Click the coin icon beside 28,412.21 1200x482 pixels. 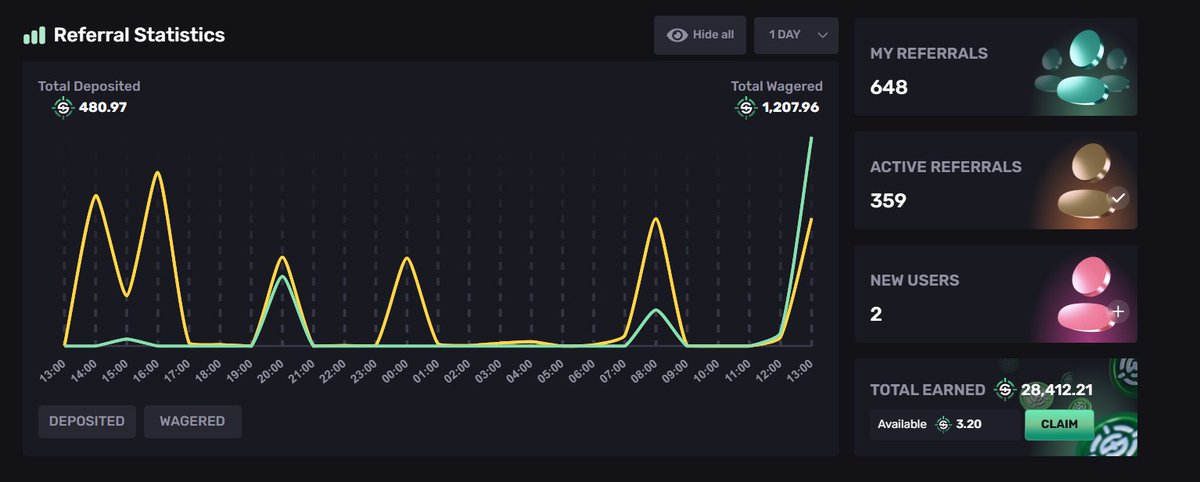(x=1005, y=389)
